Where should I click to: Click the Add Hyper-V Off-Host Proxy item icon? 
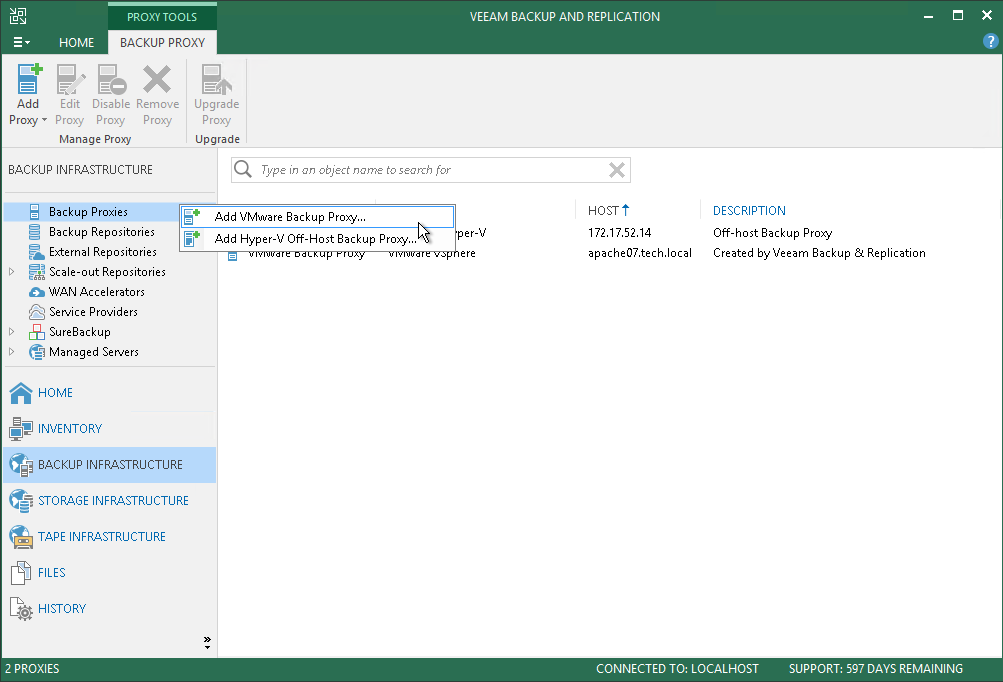coord(192,239)
